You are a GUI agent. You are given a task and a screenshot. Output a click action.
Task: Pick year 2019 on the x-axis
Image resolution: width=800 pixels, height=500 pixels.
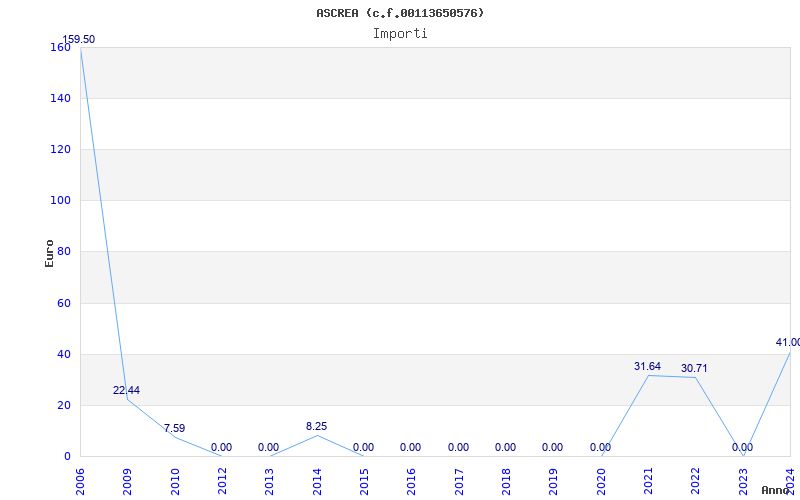[554, 482]
